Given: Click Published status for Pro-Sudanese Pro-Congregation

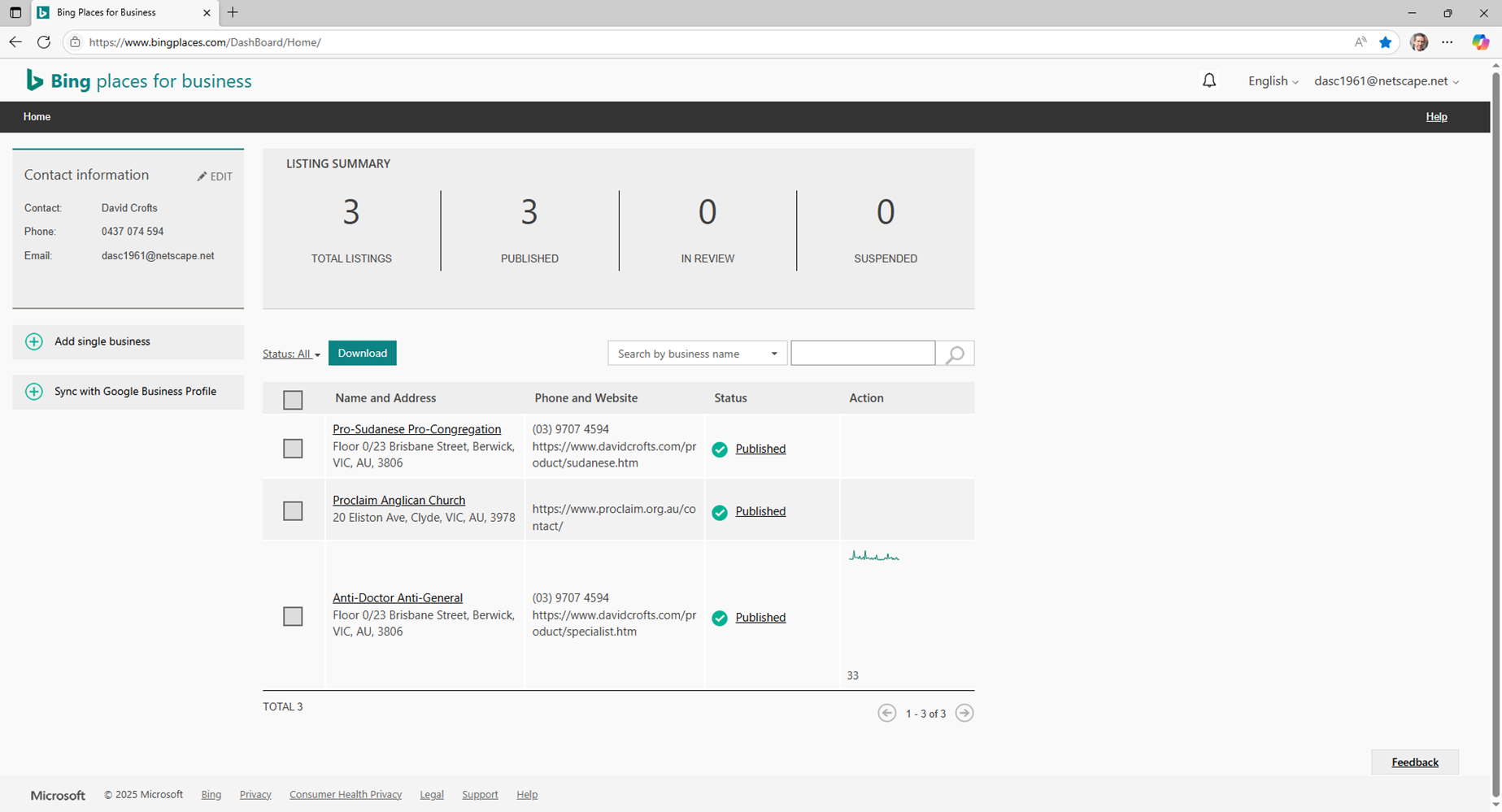Looking at the screenshot, I should click(760, 449).
